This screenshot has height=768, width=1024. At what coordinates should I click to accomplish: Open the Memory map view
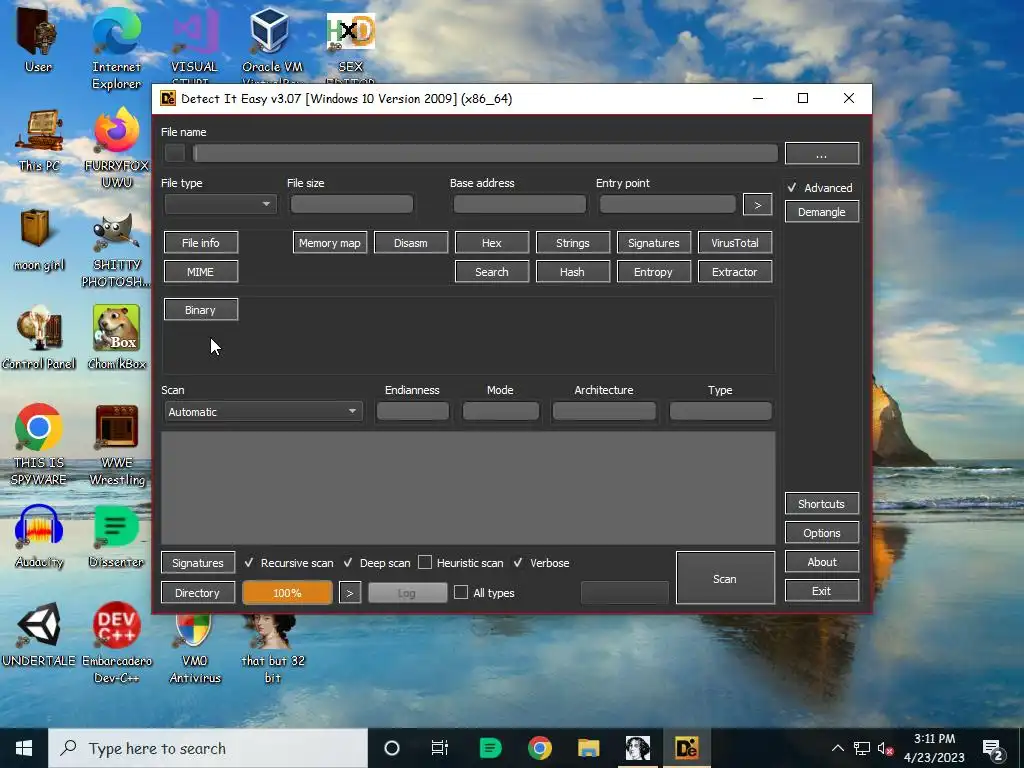(330, 243)
